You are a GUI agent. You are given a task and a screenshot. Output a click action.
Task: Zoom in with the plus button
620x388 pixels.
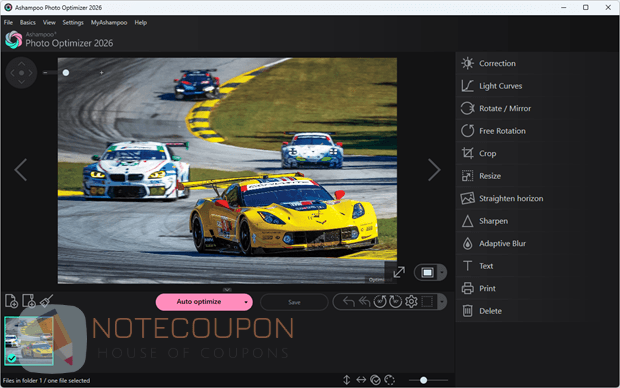(102, 73)
